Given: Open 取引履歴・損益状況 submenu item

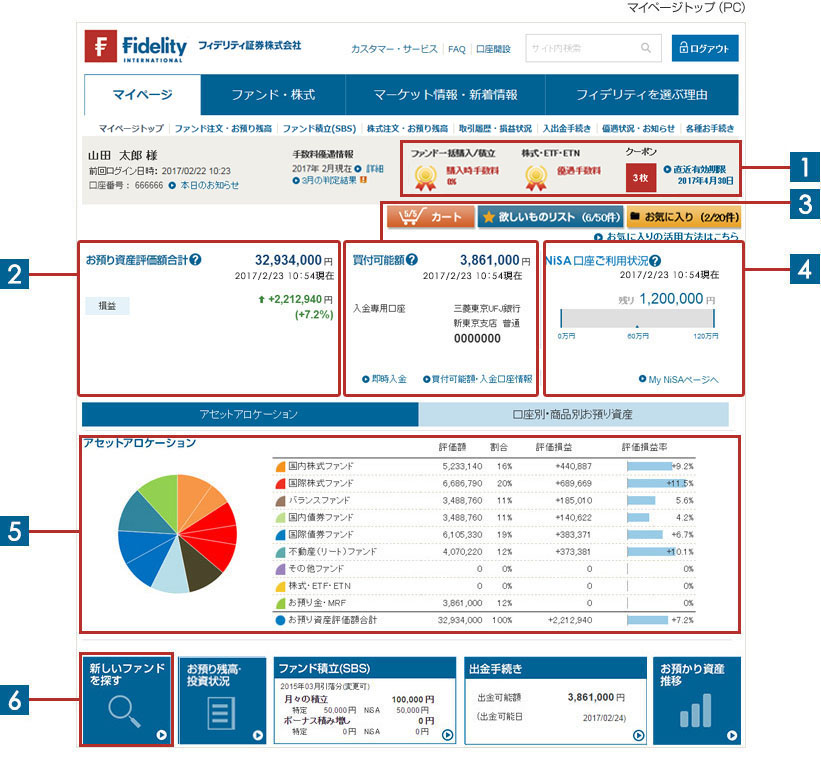Looking at the screenshot, I should click(495, 128).
